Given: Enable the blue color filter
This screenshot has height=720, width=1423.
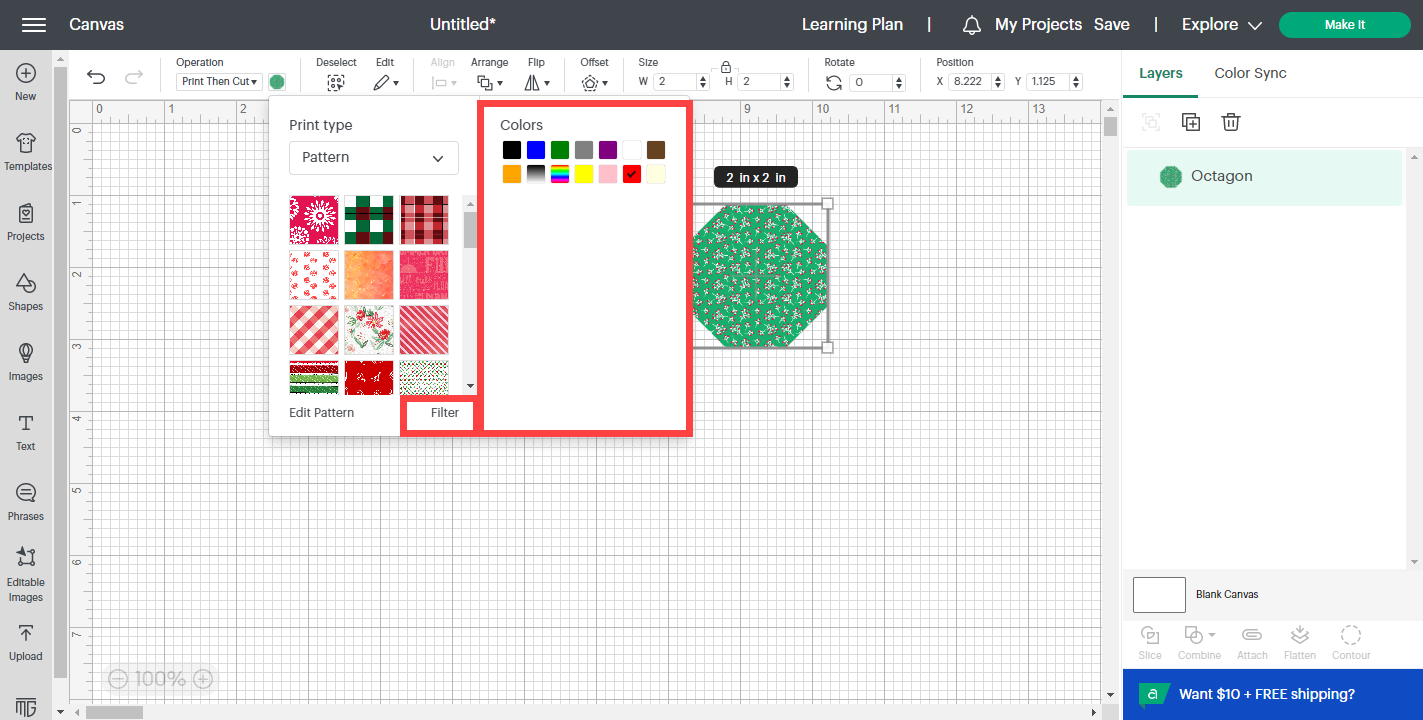Looking at the screenshot, I should (536, 149).
